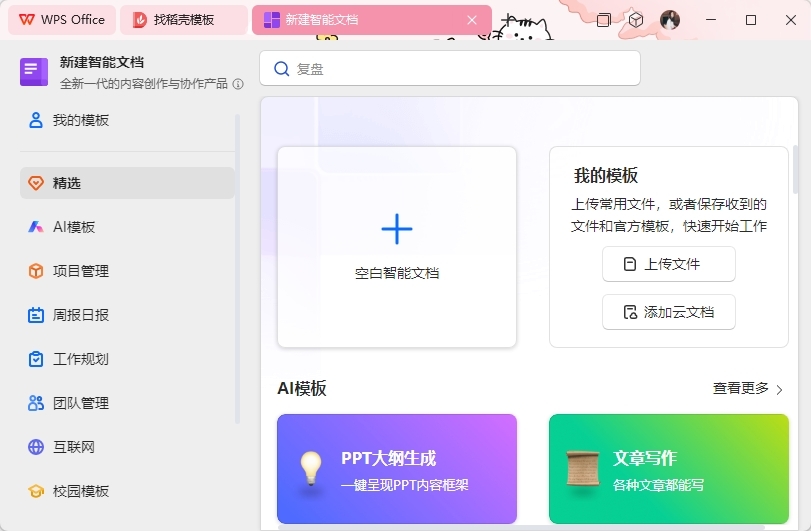
Task: Click the clipboard icon of 工作规划
Action: pos(36,359)
